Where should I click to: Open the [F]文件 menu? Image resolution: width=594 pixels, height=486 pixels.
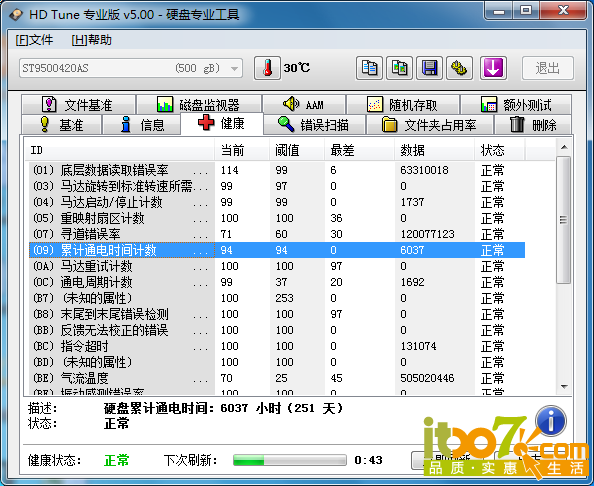[34, 40]
